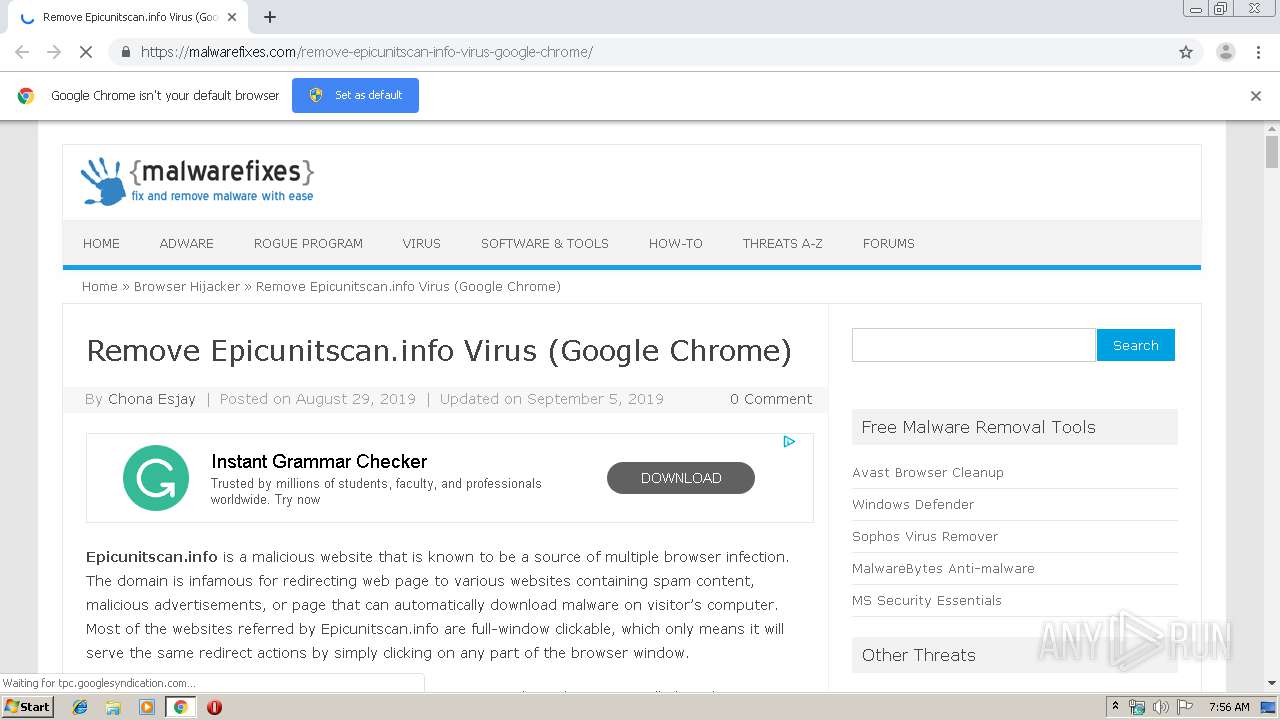The width and height of the screenshot is (1280, 720).
Task: Open the Windows Start menu
Action: [x=28, y=706]
